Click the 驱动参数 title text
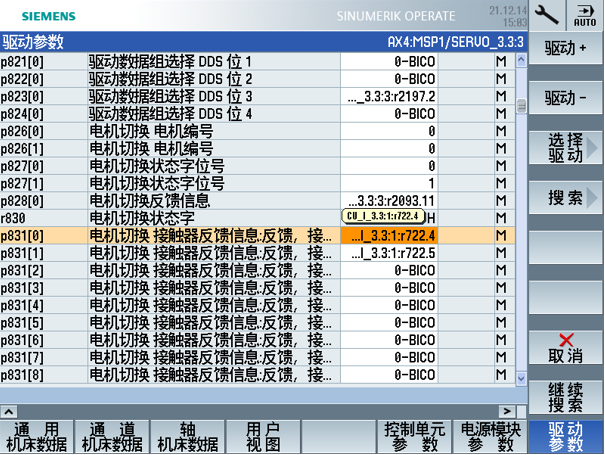This screenshot has height=455, width=605. click(33, 42)
